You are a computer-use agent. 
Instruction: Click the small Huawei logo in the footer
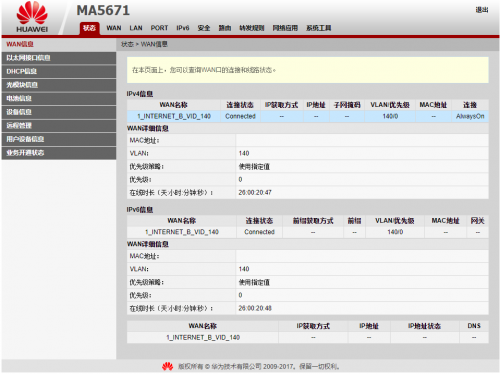pyautogui.click(x=167, y=367)
